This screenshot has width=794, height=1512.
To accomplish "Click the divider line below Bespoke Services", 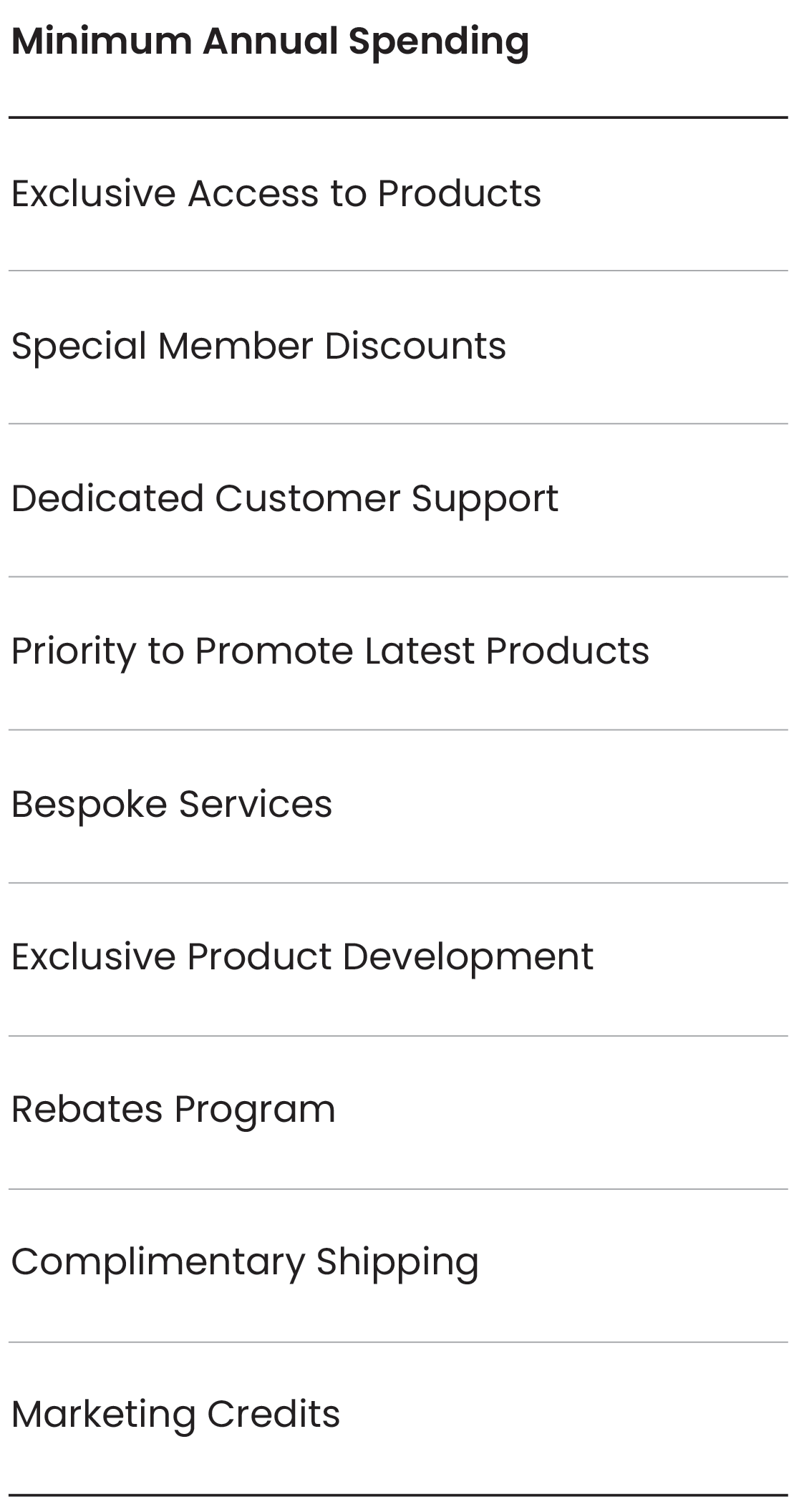I will point(397,883).
